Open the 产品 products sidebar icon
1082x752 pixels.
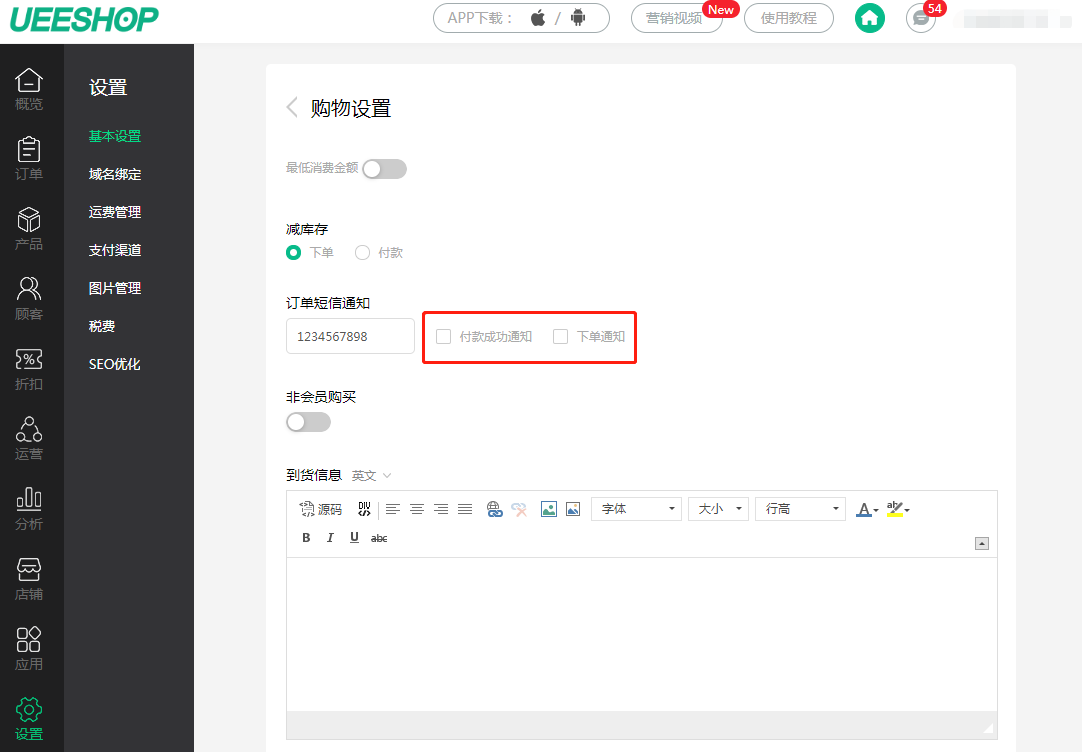click(29, 229)
